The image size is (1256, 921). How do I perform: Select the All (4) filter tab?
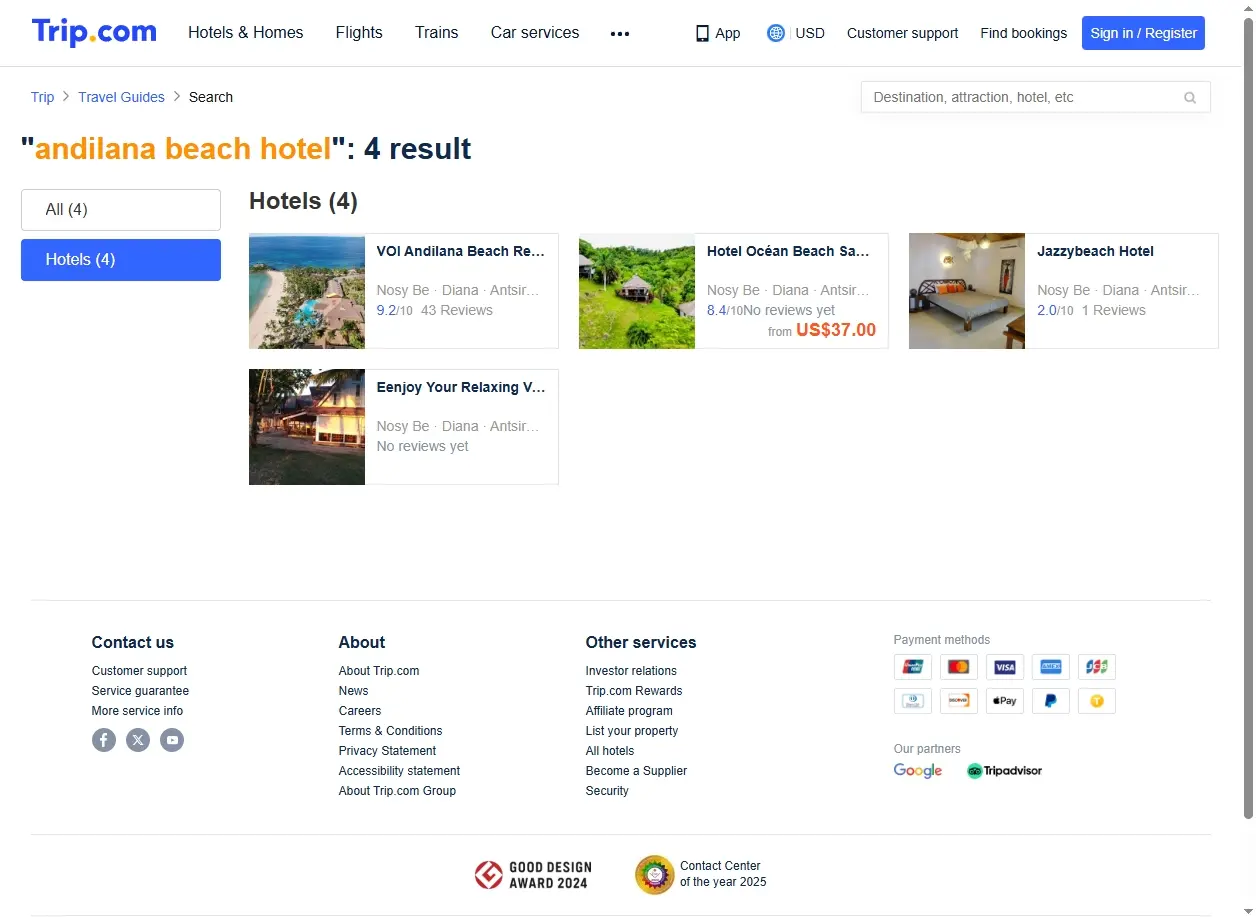point(121,210)
